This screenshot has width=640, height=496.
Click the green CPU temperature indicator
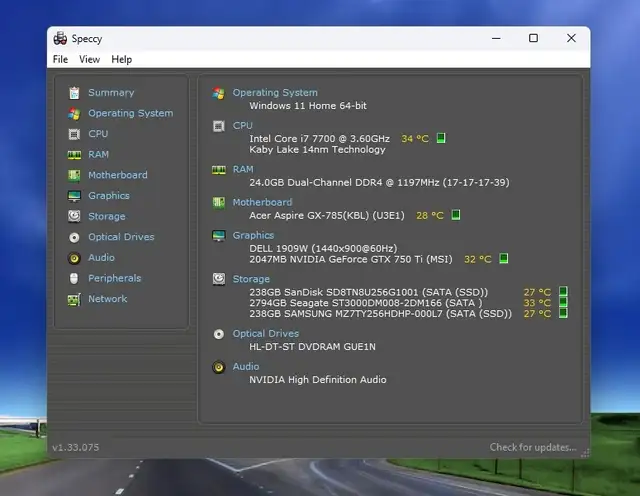coord(440,138)
